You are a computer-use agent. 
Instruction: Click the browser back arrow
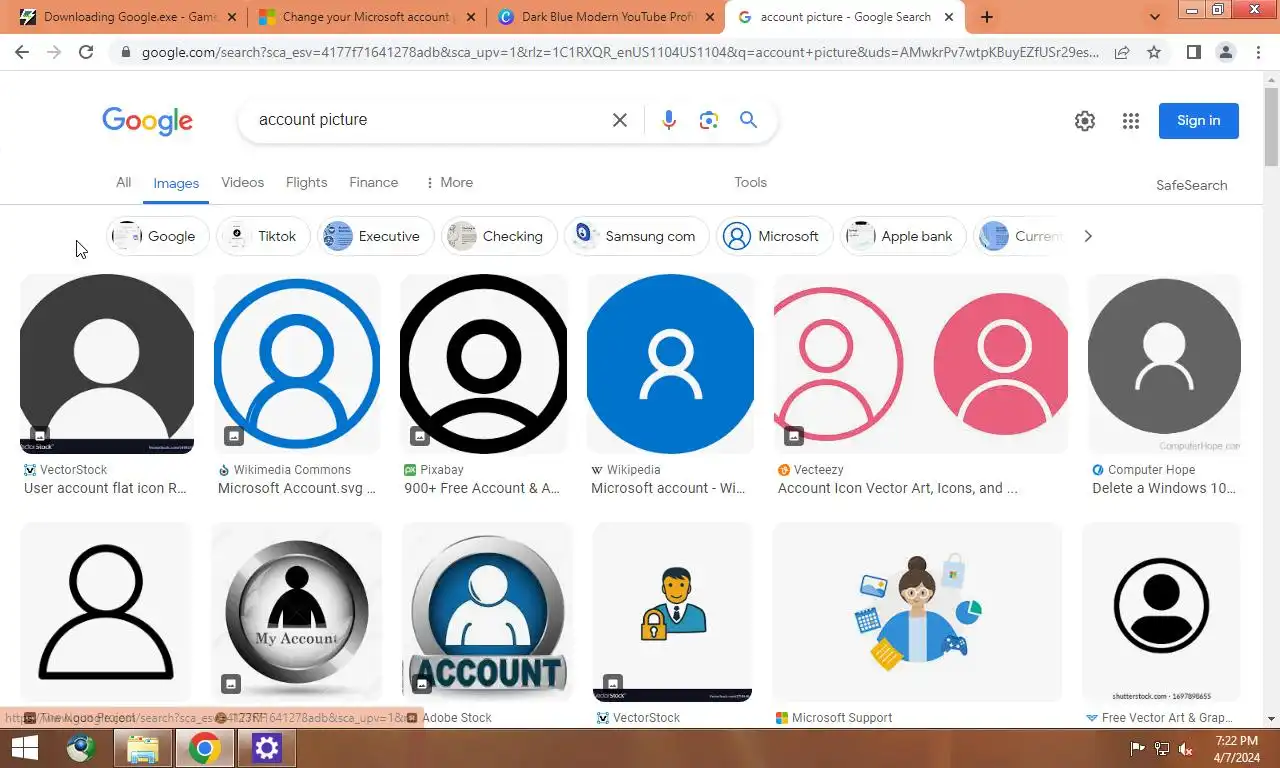tap(22, 52)
